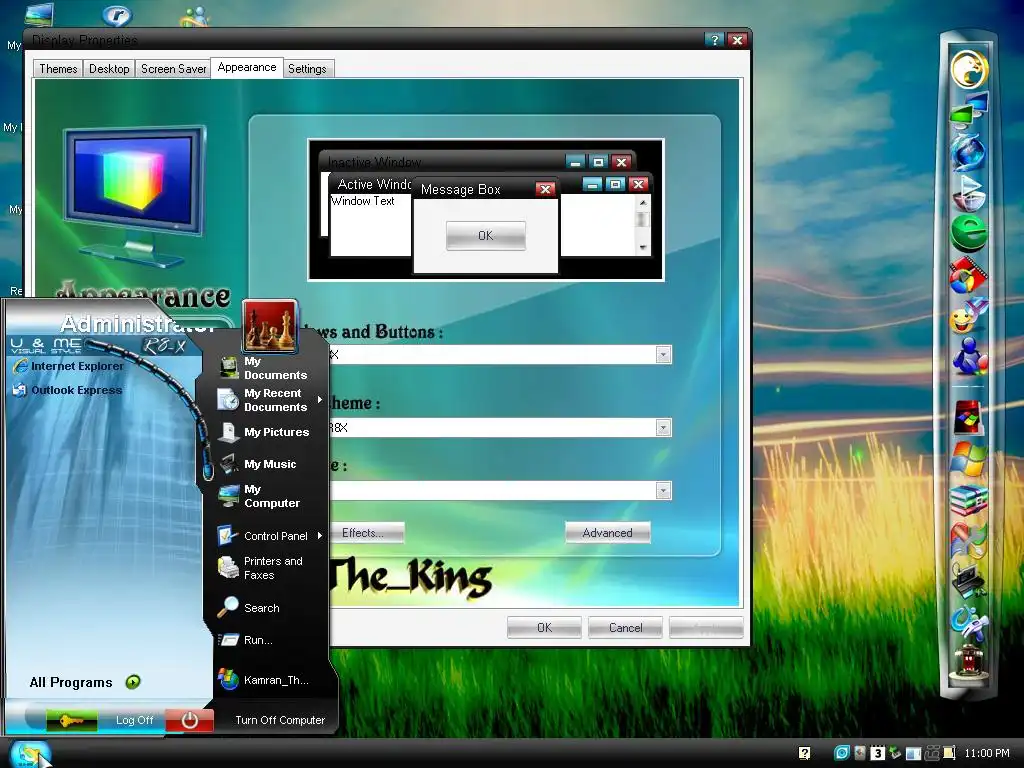The image size is (1024, 768).
Task: Open WinRAR stacked books dock icon
Action: coord(968,500)
